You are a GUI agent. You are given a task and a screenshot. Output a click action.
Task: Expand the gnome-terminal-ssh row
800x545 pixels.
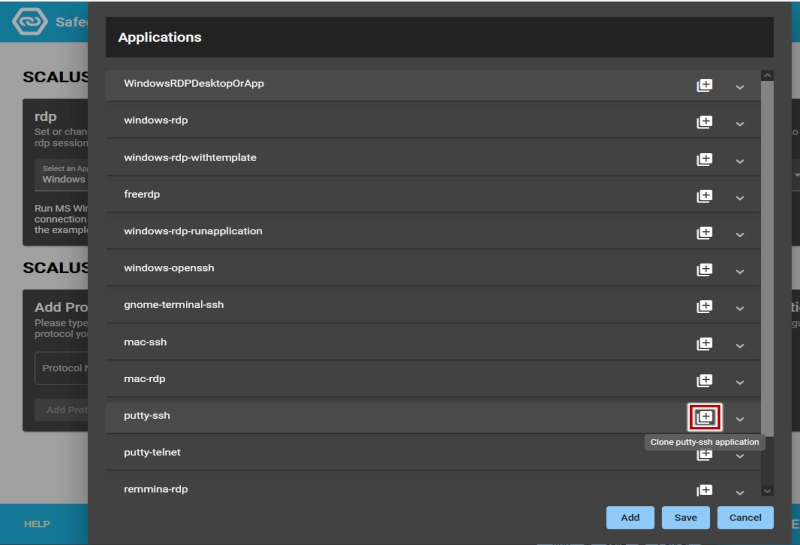click(739, 308)
